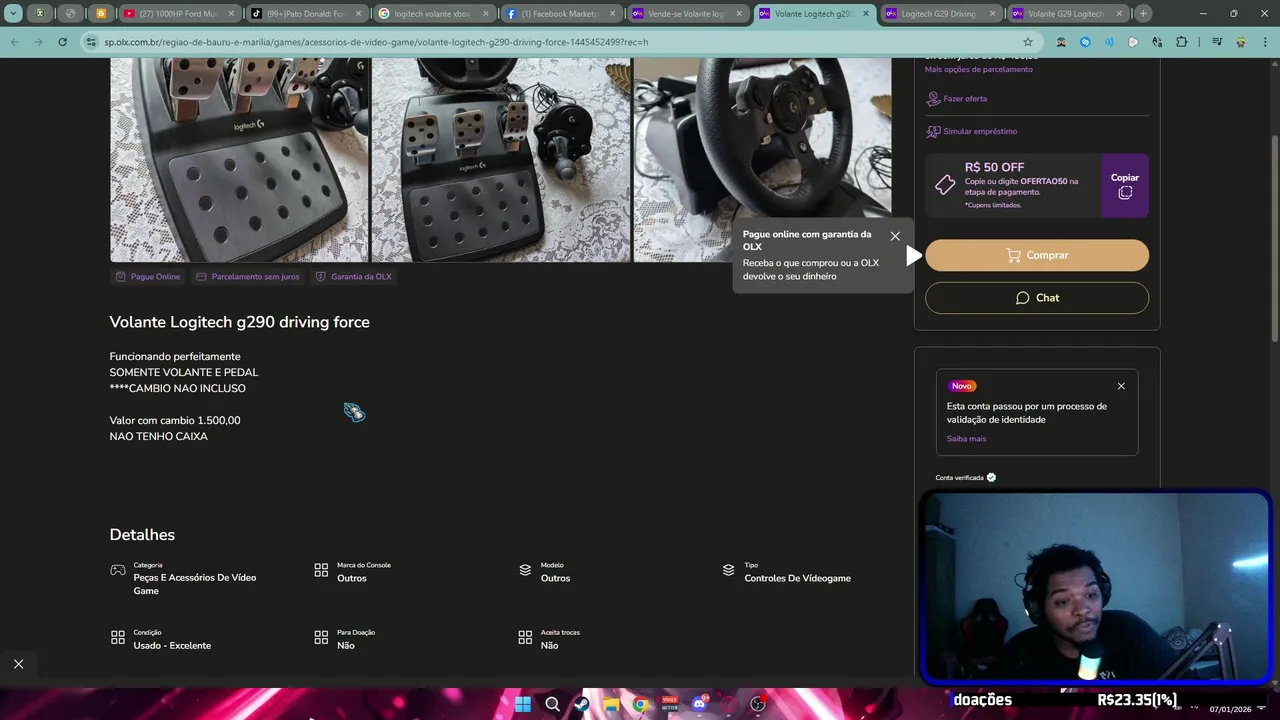Viewport: 1280px width, 720px height.
Task: Click 'Peças E Acessórios De Vídeo Game' category
Action: pos(195,584)
